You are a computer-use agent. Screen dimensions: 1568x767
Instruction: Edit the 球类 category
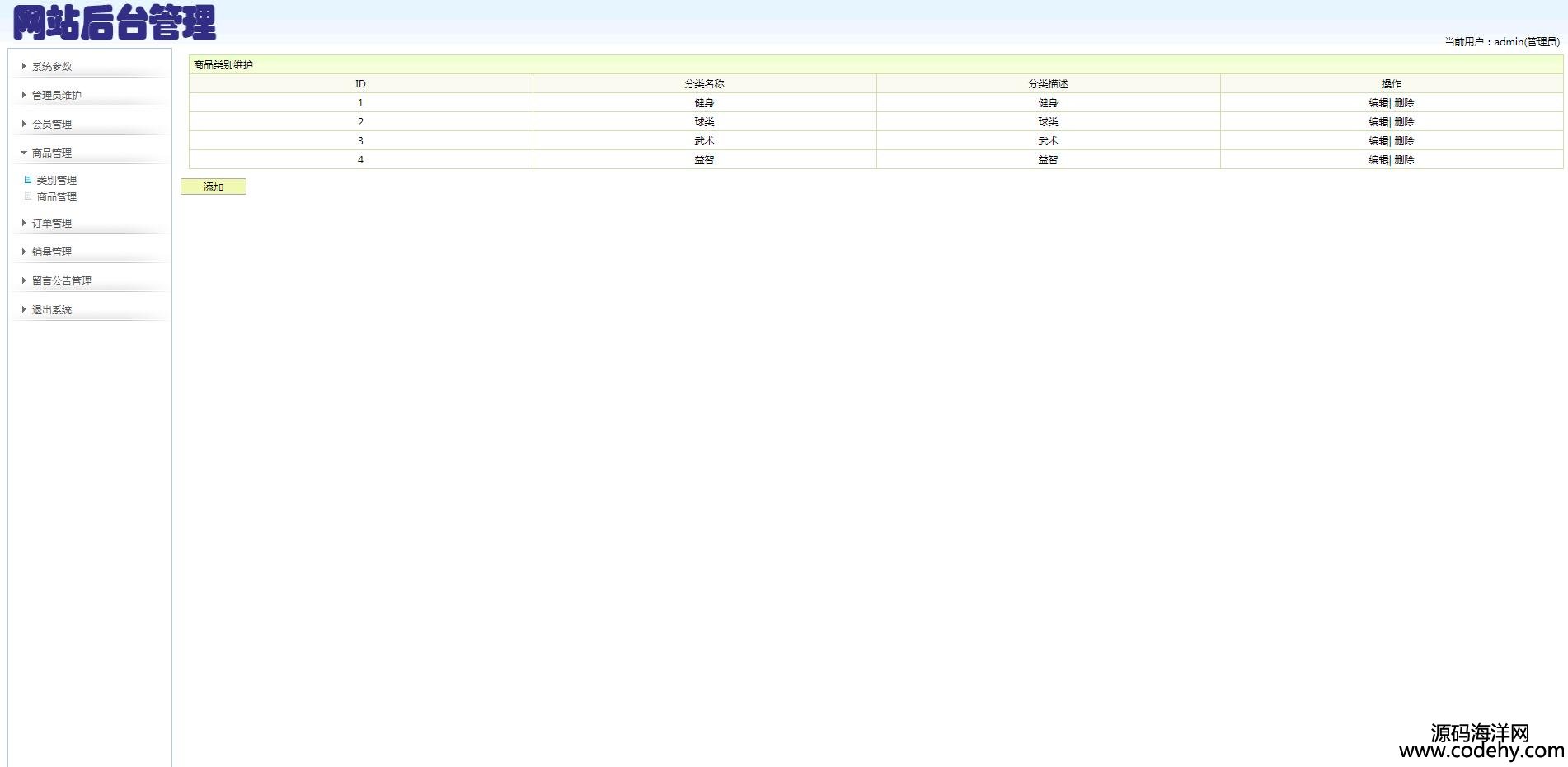[1378, 122]
